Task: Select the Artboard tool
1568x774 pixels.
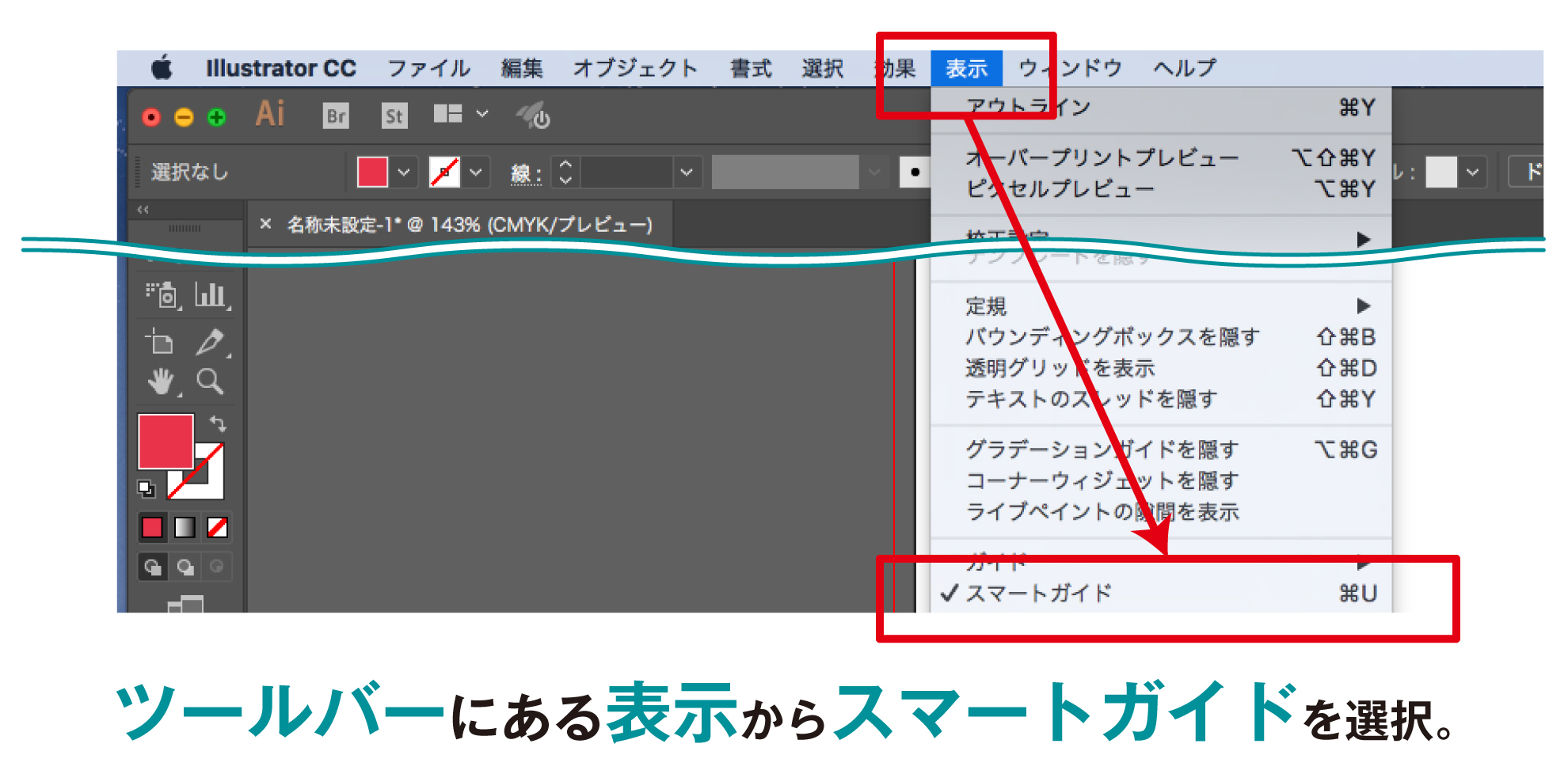Action: click(161, 342)
